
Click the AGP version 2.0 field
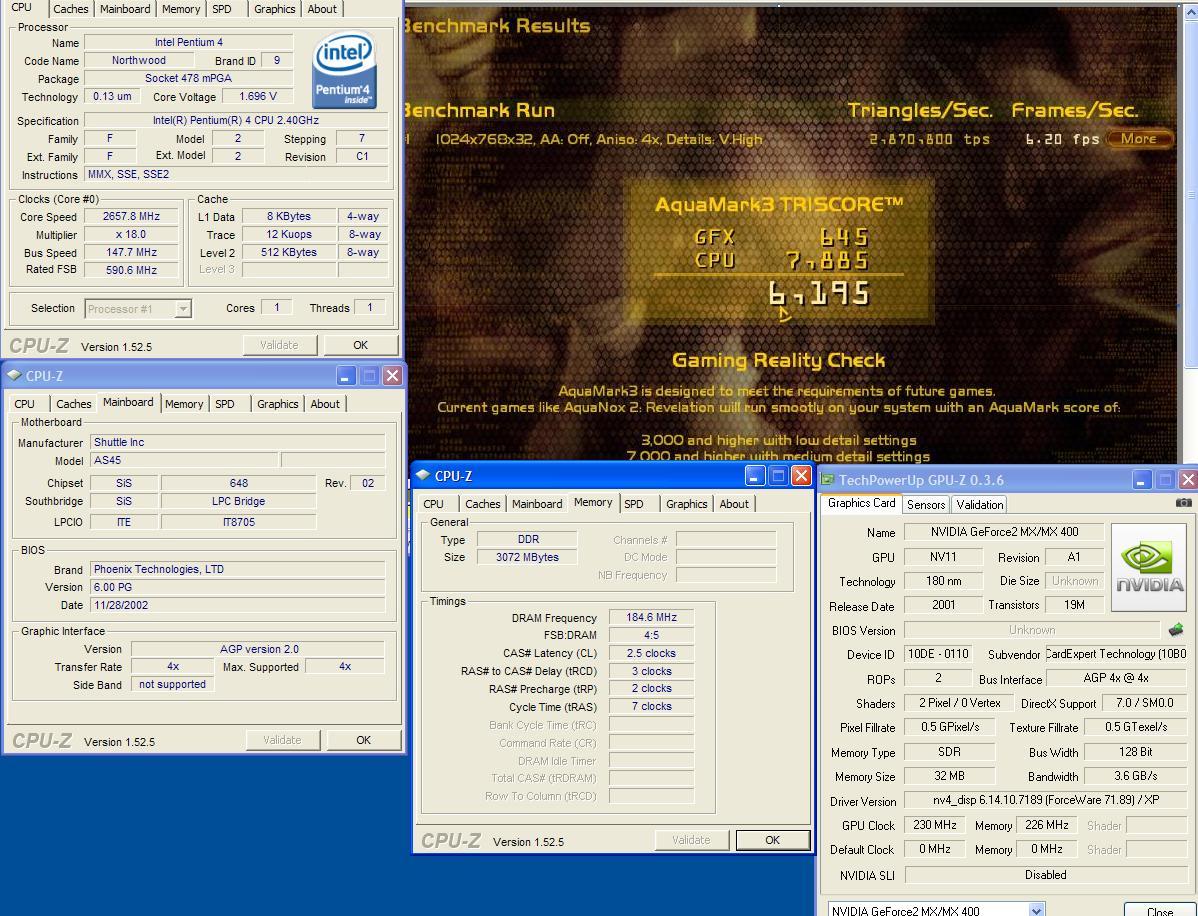pyautogui.click(x=259, y=649)
